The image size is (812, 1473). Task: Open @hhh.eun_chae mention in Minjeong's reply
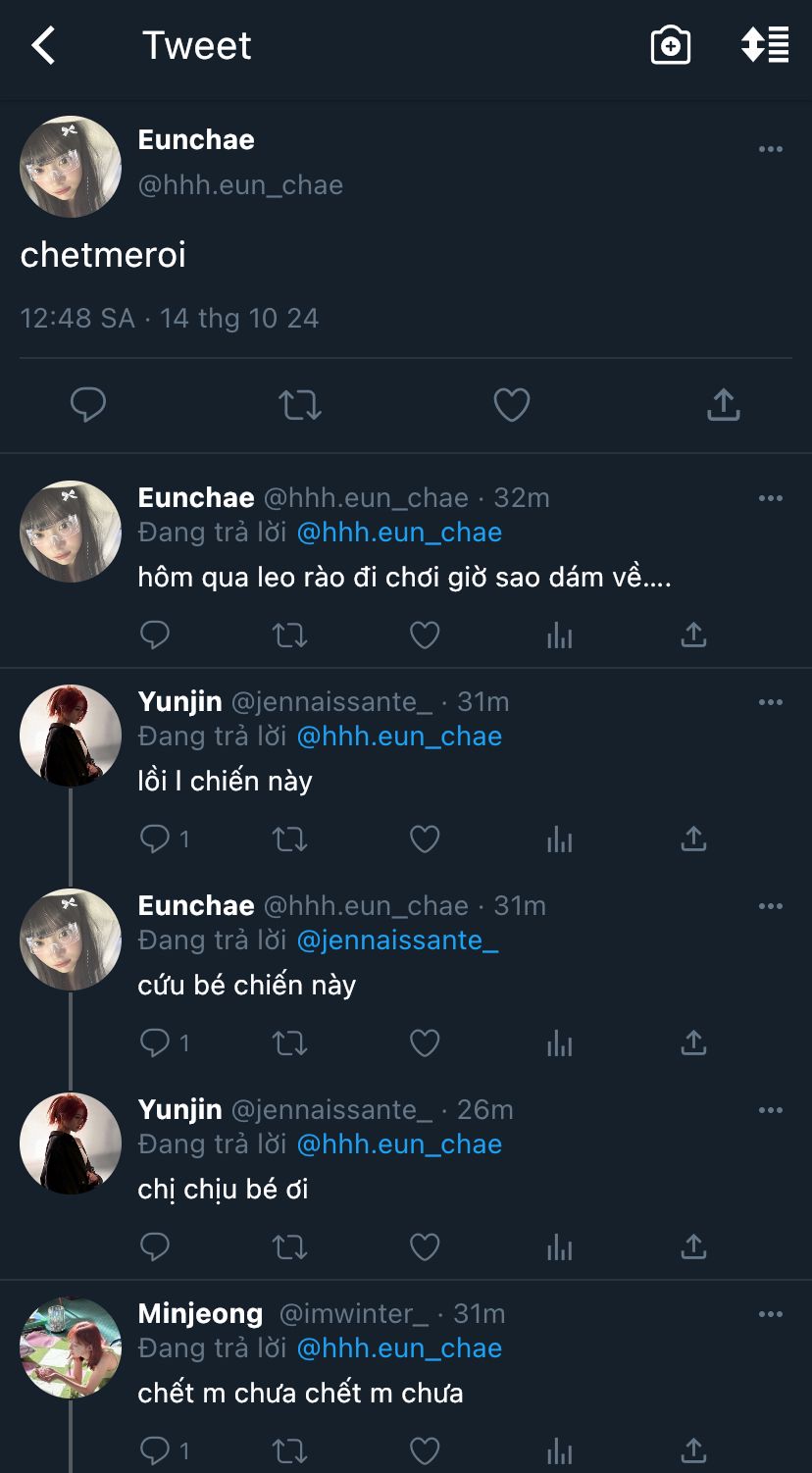[399, 1348]
